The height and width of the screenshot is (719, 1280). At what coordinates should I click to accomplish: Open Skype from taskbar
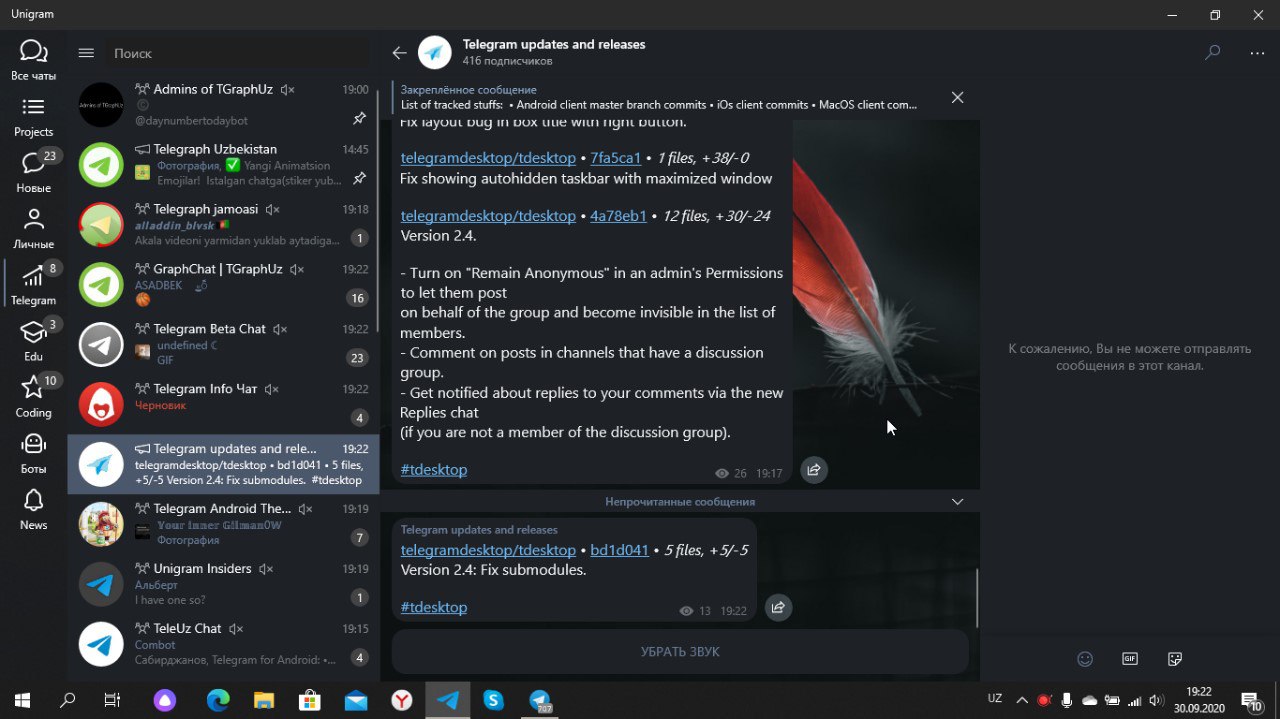(x=493, y=700)
